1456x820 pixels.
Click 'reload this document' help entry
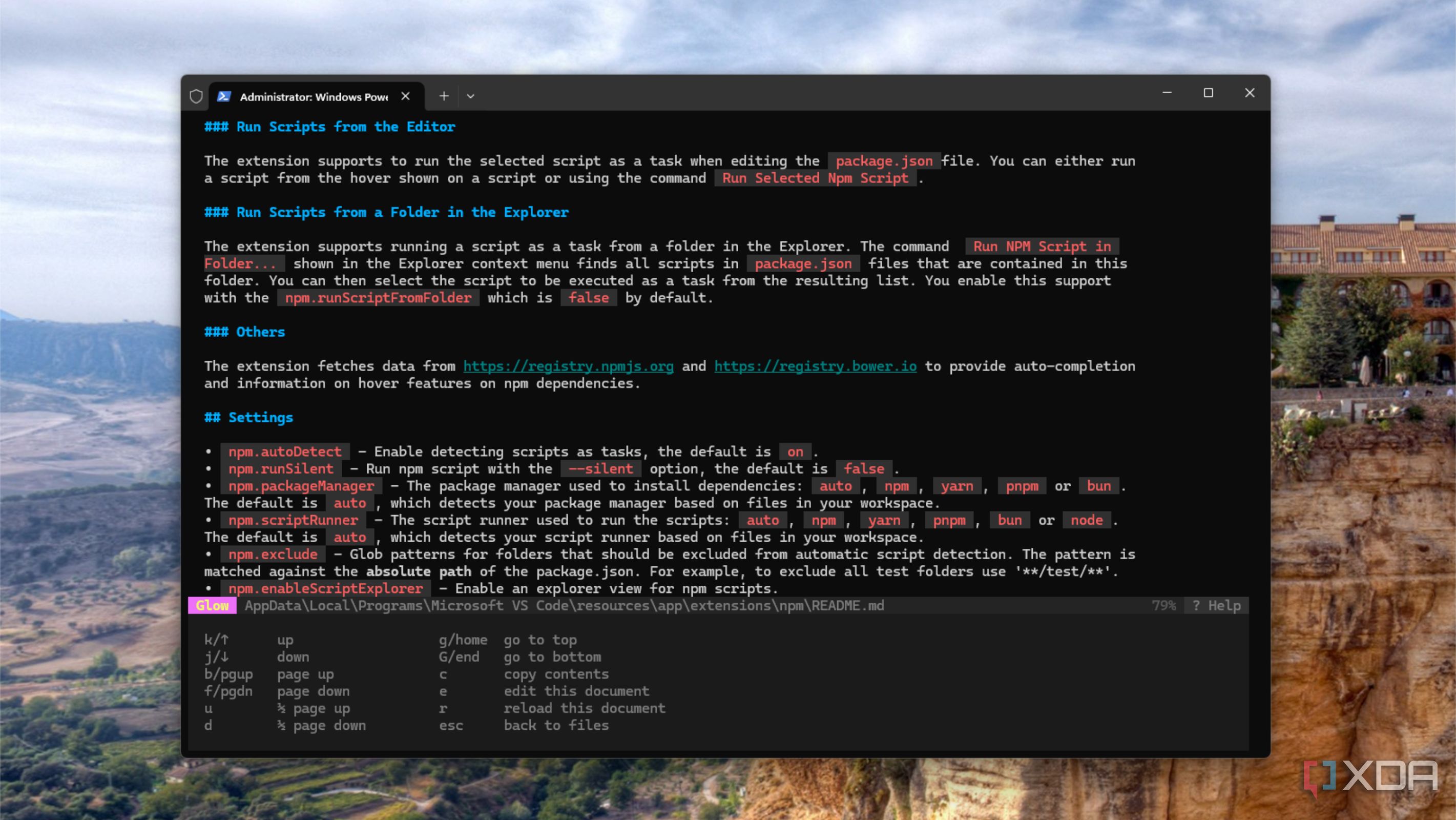[585, 708]
